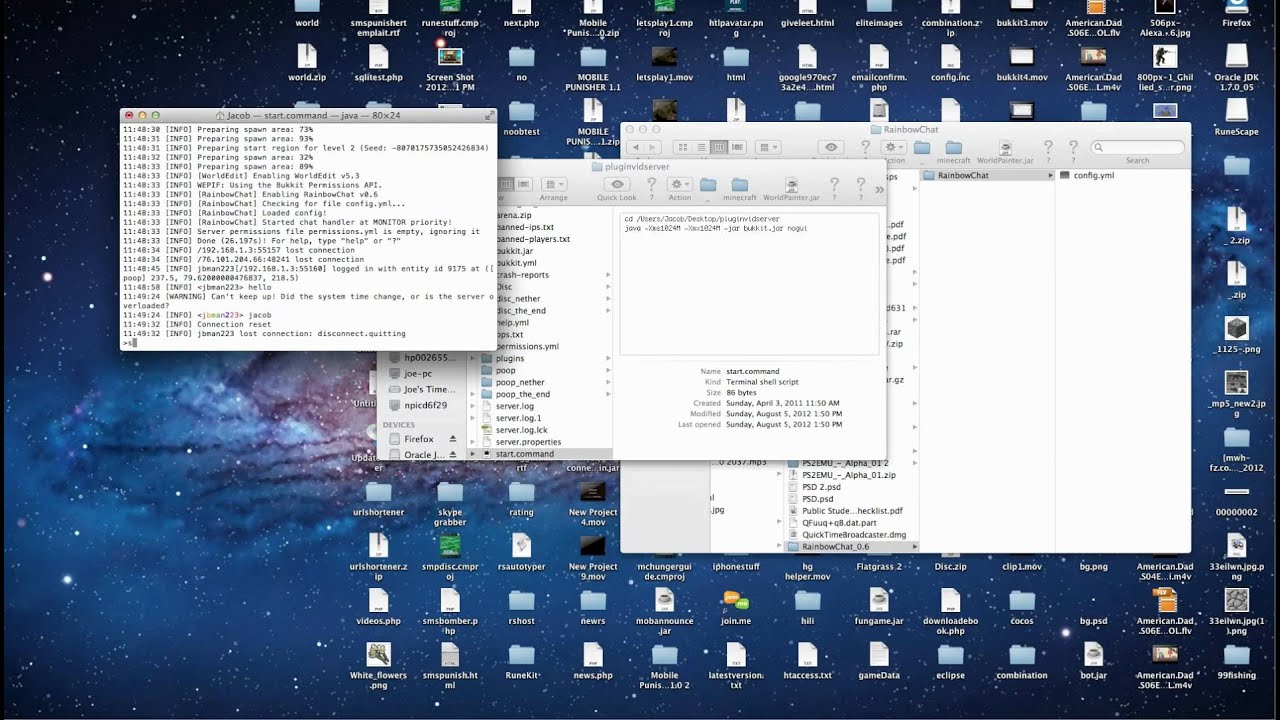Select RuneScape folder on the desktop

pos(1237,119)
